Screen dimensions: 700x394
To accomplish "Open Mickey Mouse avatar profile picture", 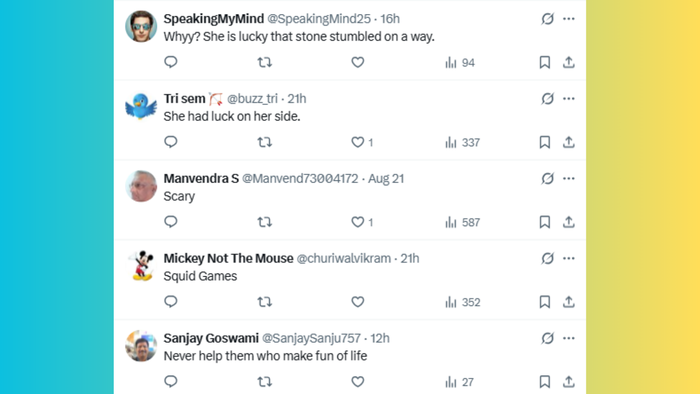I will (141, 266).
